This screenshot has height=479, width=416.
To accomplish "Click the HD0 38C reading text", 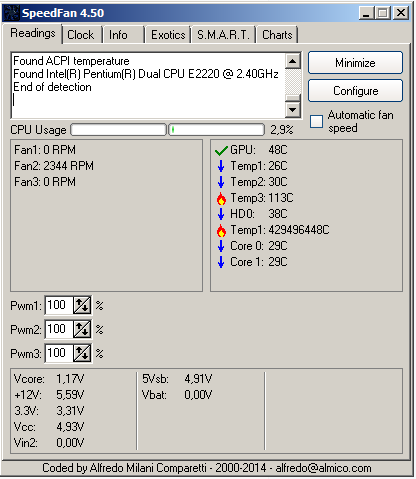I will [259, 214].
